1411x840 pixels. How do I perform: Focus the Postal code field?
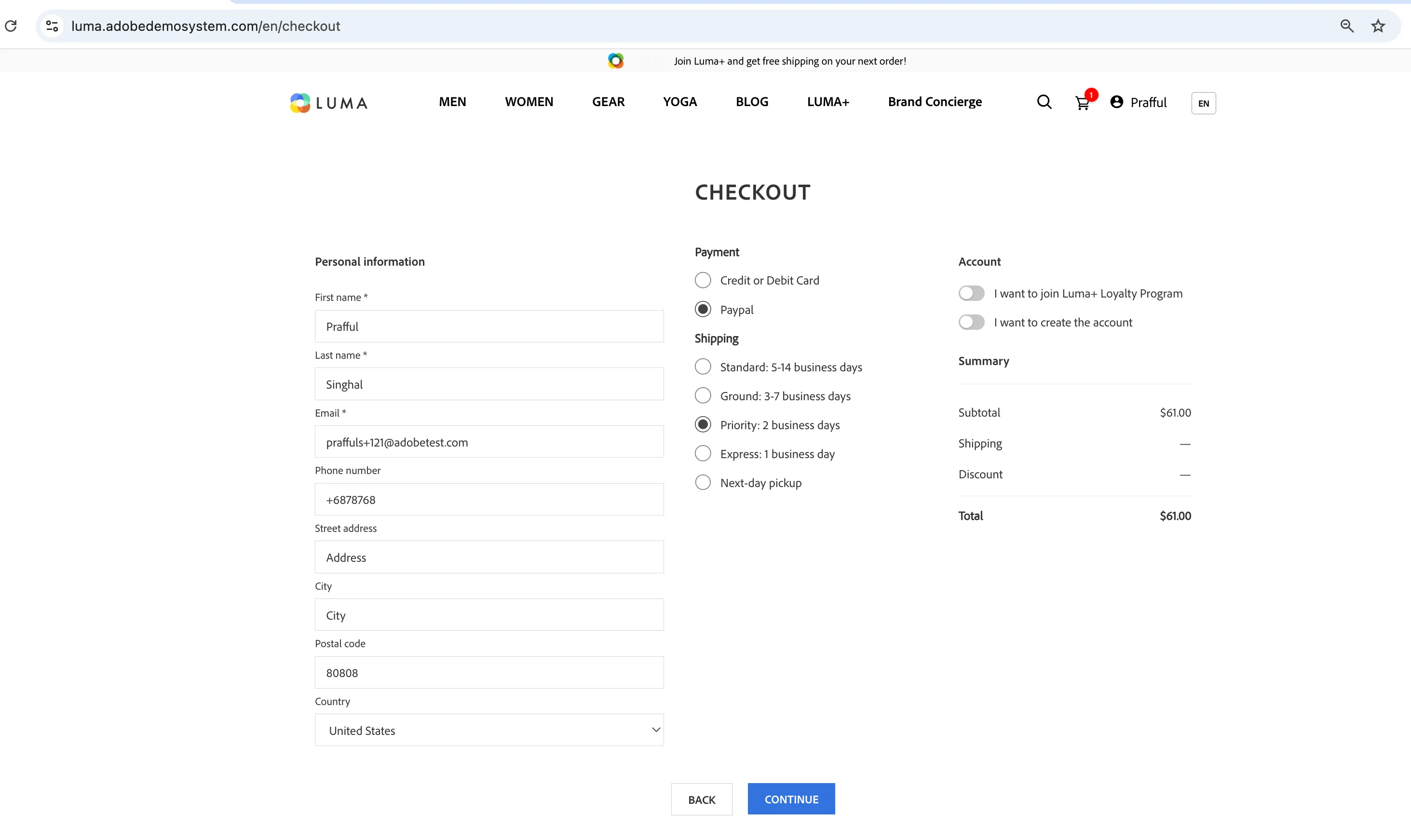(489, 673)
